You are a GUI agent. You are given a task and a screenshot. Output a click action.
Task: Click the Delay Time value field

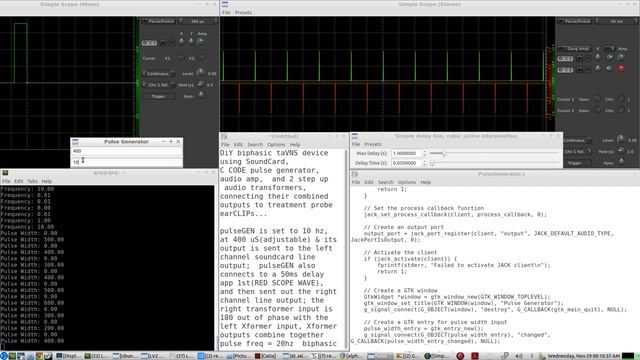coord(406,163)
